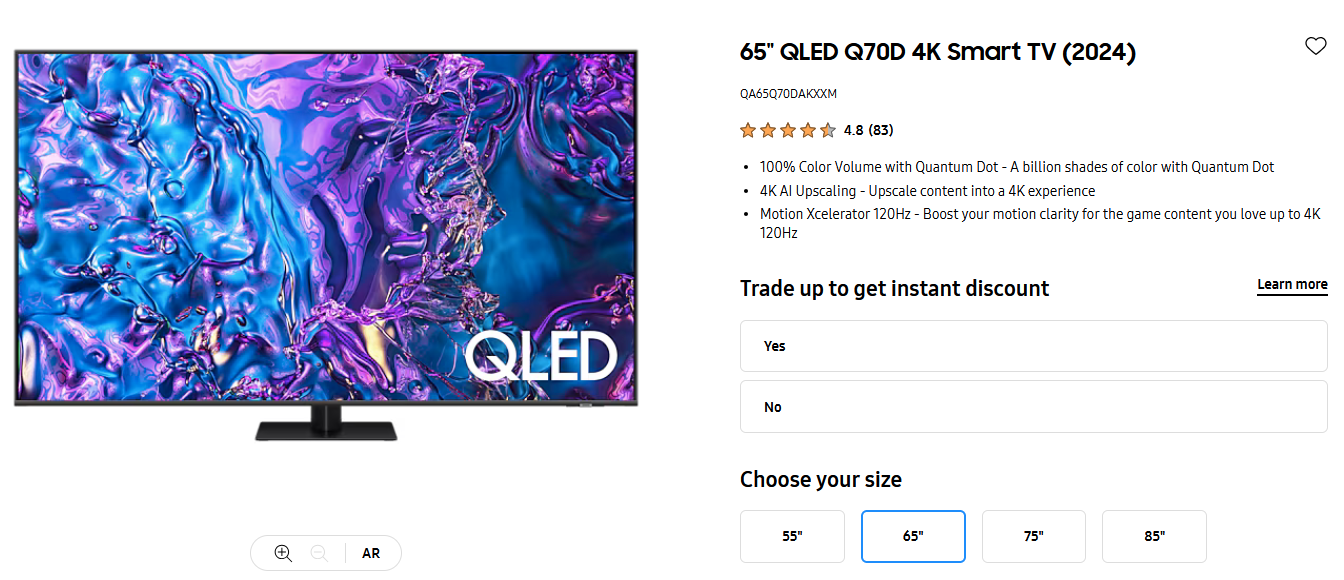Pick the 65" size option
Viewport: 1344px width, 580px height.
913,536
